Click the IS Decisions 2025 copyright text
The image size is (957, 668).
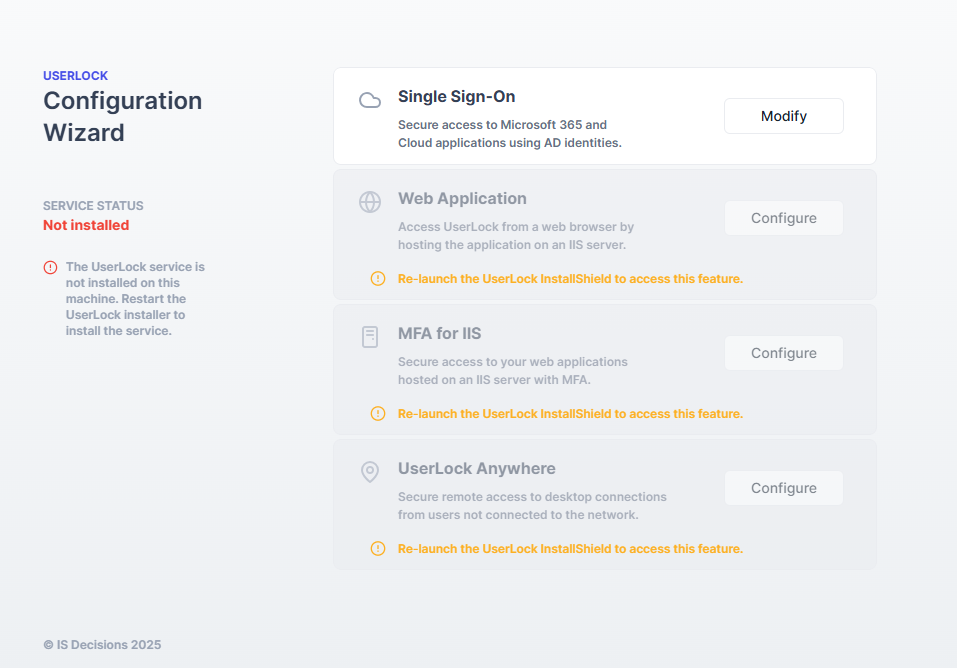point(102,645)
